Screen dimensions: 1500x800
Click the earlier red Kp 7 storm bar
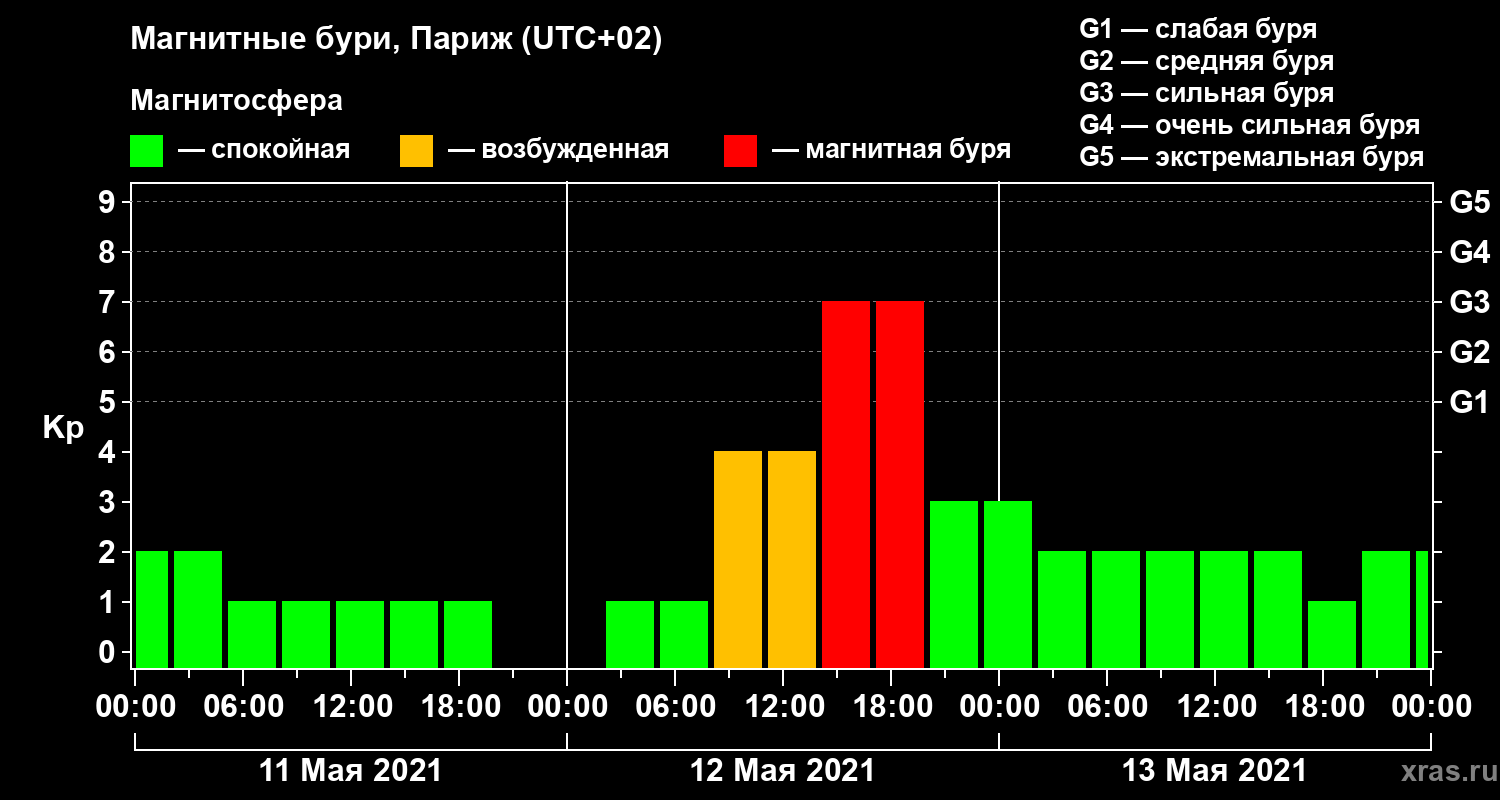coord(846,484)
